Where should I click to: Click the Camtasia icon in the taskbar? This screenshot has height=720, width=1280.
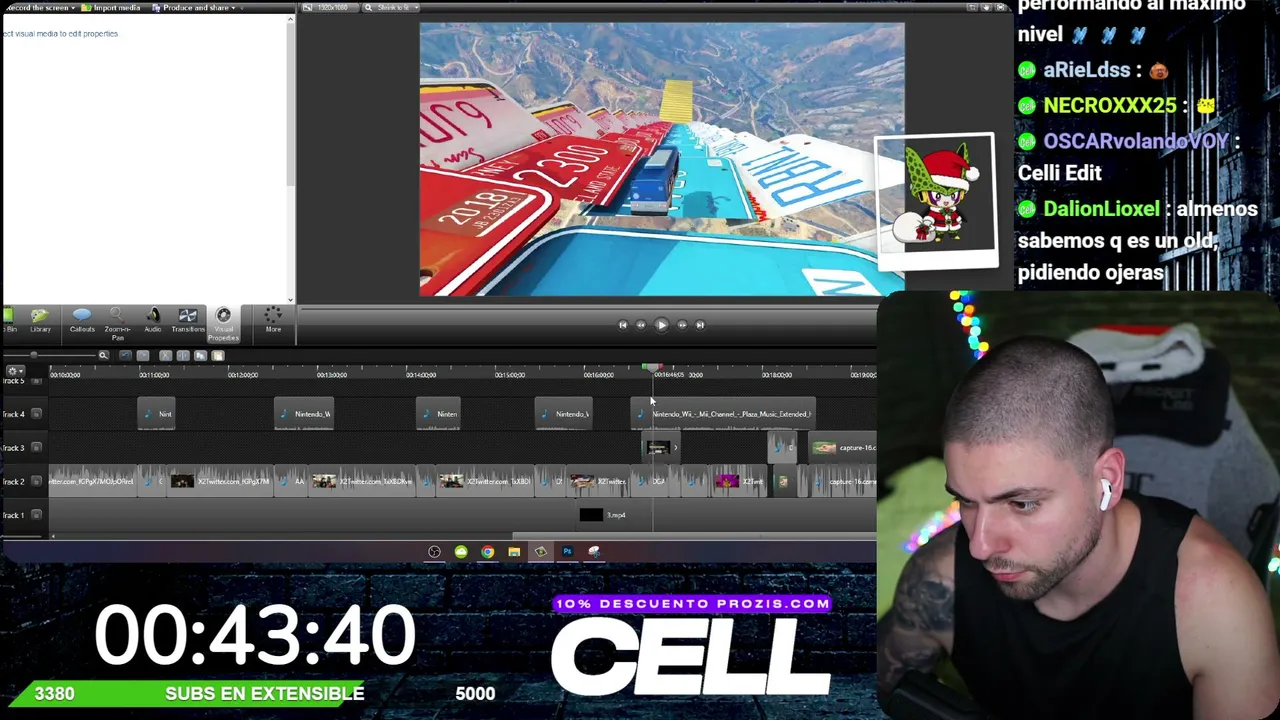point(540,552)
